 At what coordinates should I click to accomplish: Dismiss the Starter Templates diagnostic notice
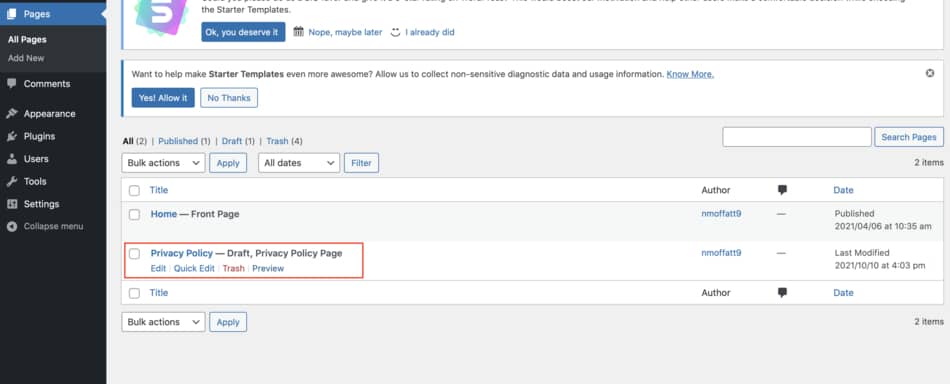[930, 73]
